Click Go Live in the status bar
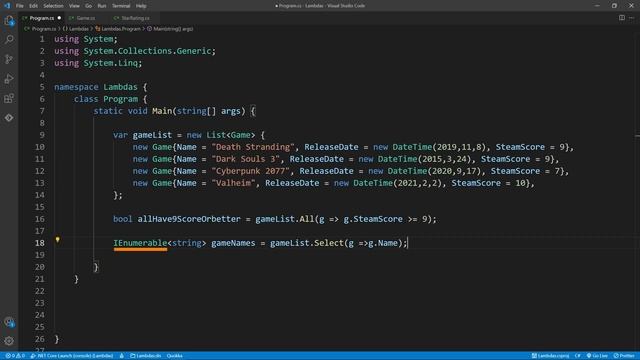This screenshot has height=360, width=640. click(598, 356)
